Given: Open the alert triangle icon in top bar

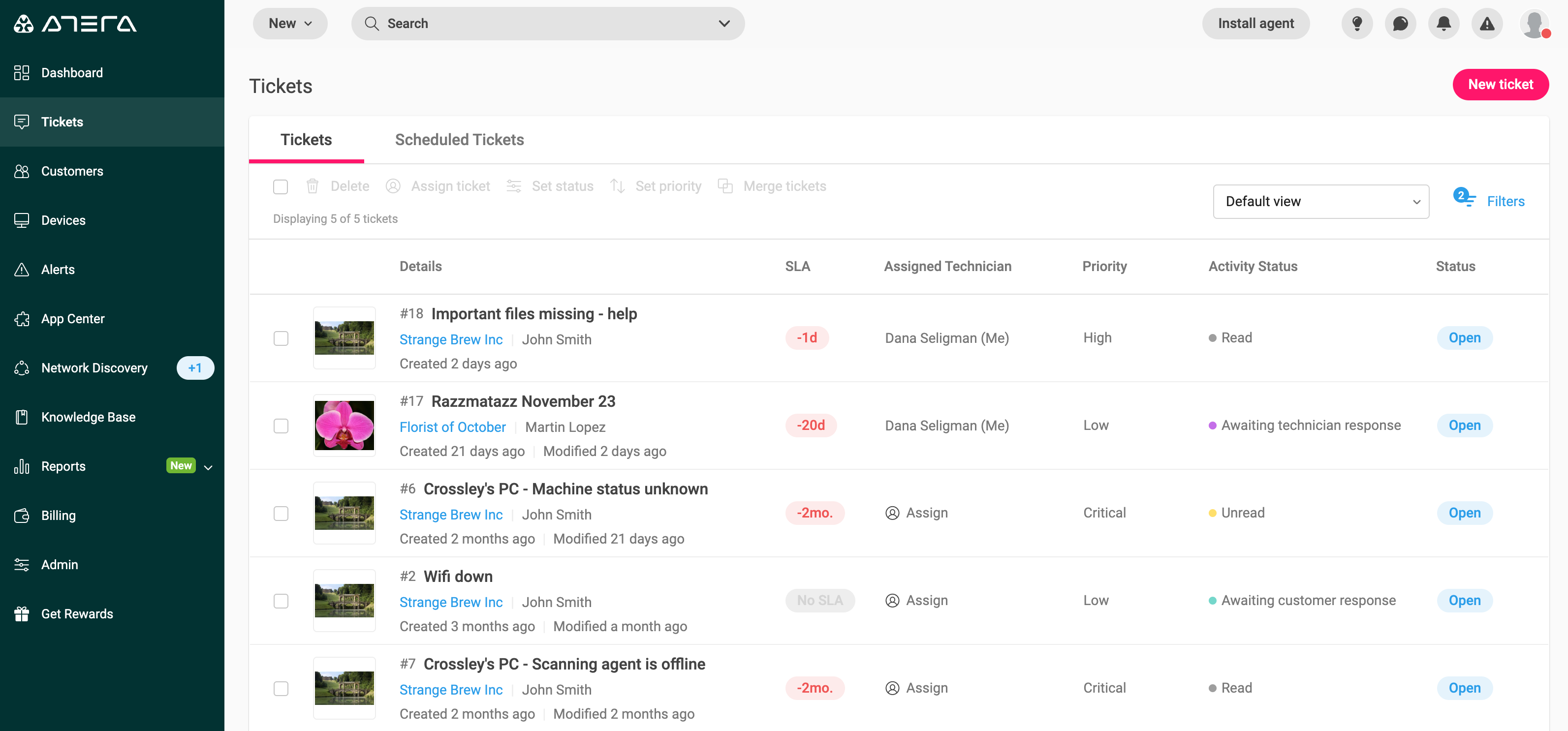Looking at the screenshot, I should [1486, 24].
